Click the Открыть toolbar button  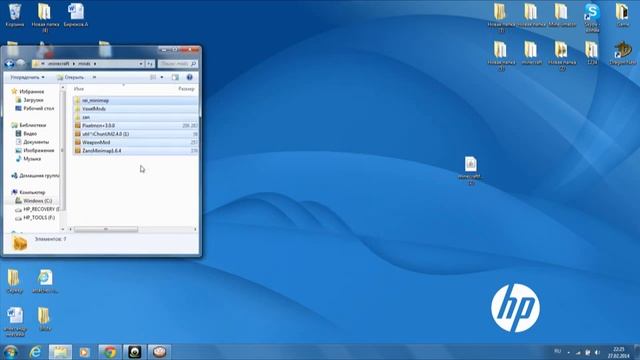point(71,77)
